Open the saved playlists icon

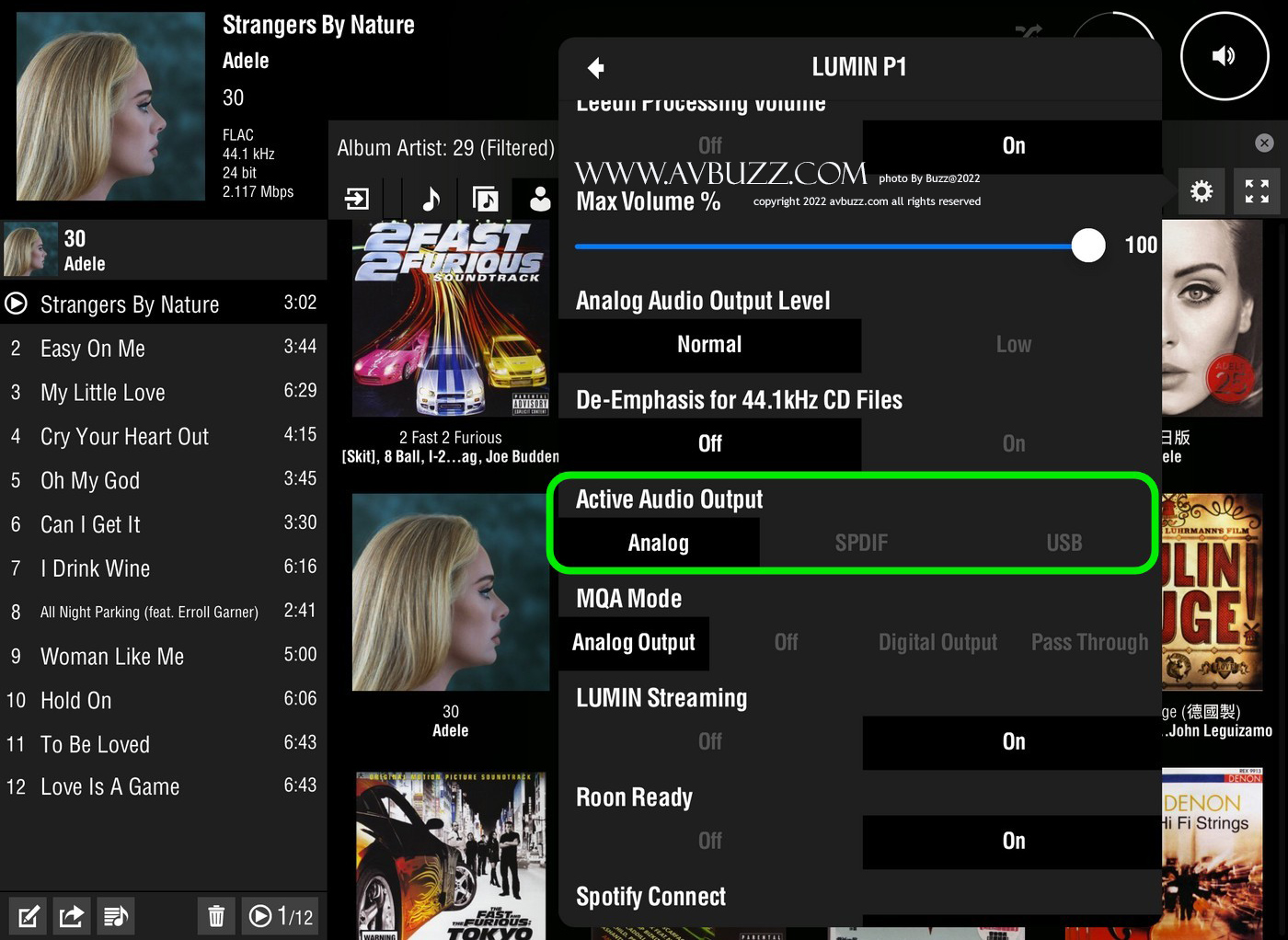(116, 916)
